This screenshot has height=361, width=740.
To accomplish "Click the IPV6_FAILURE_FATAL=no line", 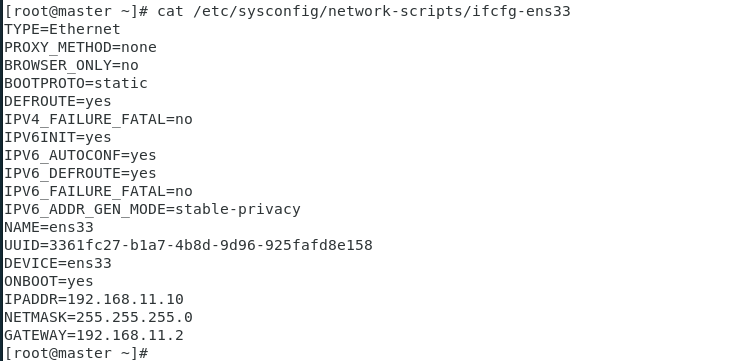I will click(98, 191).
